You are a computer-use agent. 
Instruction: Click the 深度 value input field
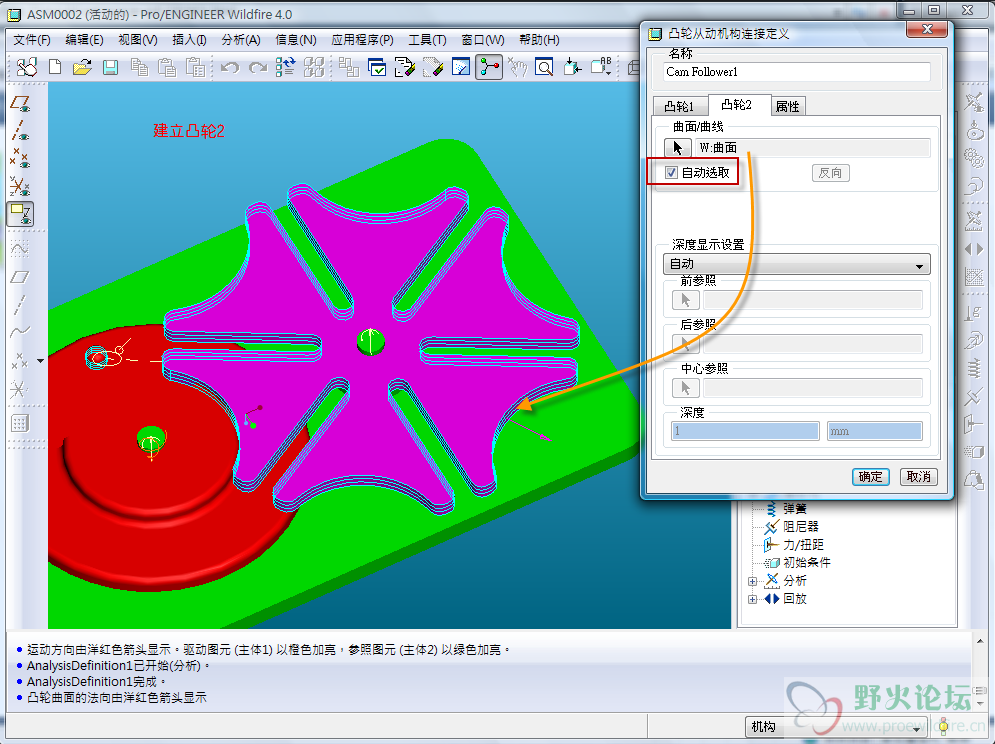click(745, 432)
